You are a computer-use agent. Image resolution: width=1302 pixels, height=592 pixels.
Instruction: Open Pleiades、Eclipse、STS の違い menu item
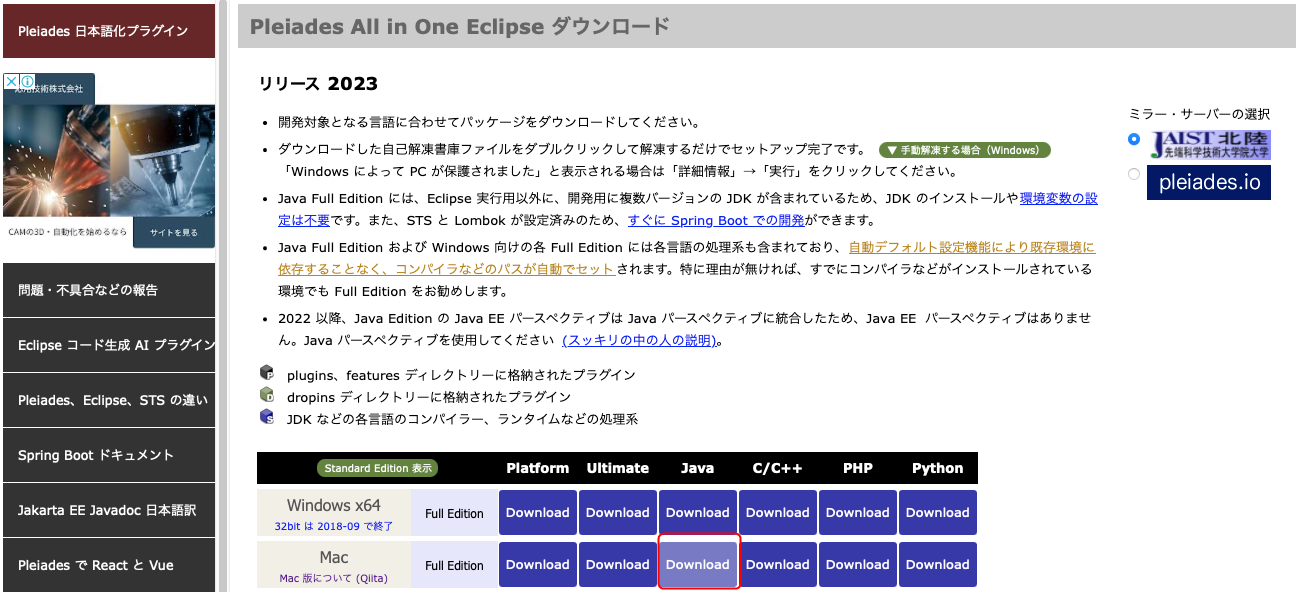tap(108, 400)
